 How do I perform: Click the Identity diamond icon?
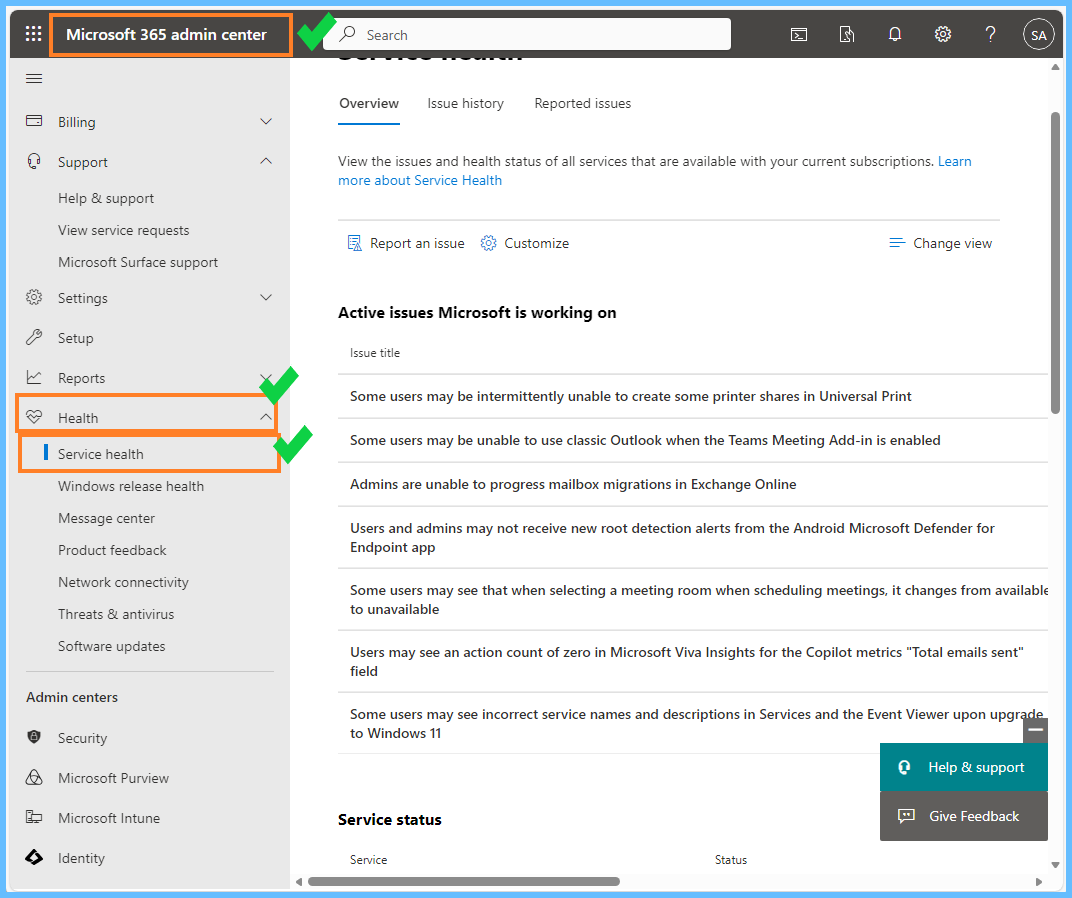34,857
